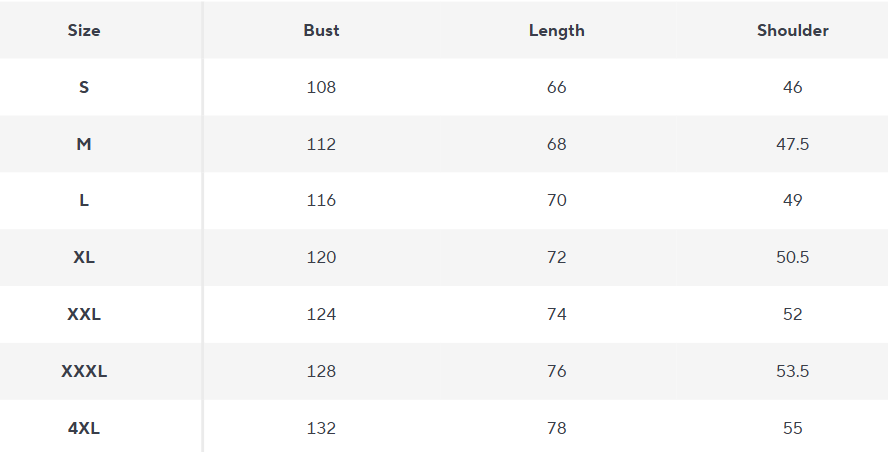Select the XXXL size row label
The width and height of the screenshot is (888, 452).
click(84, 371)
